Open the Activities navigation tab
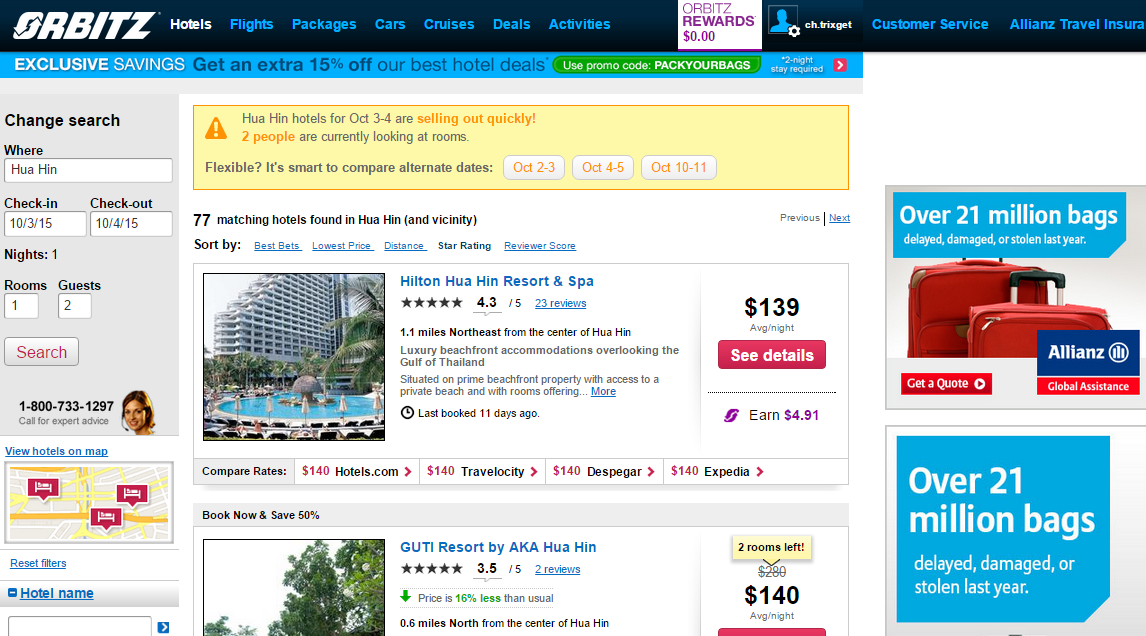 coord(579,24)
